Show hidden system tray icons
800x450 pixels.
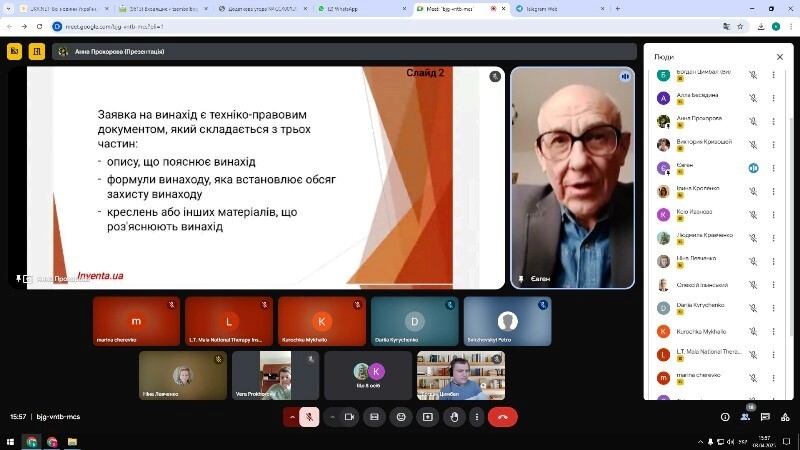(x=701, y=442)
